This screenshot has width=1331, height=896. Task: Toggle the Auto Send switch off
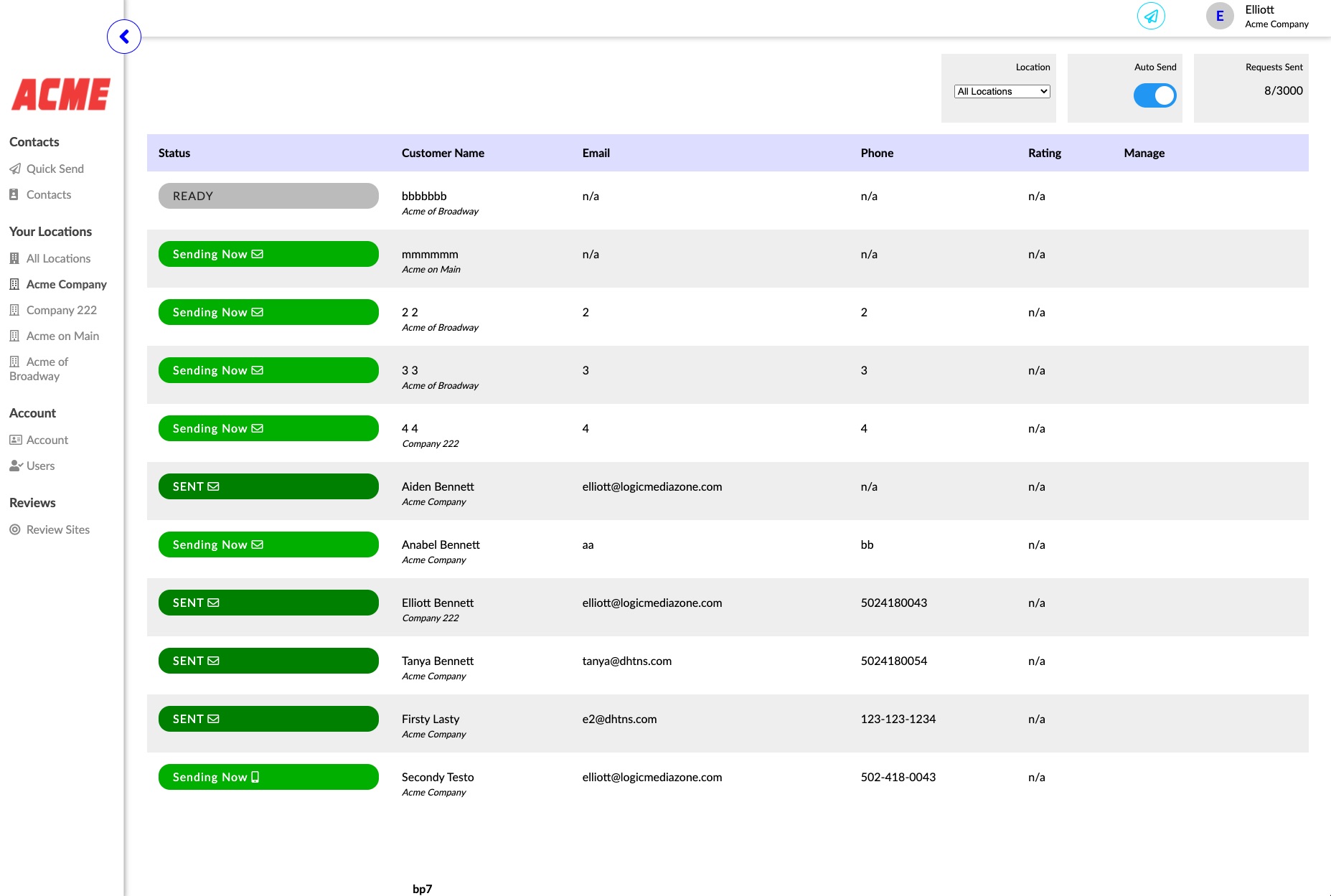pos(1154,95)
